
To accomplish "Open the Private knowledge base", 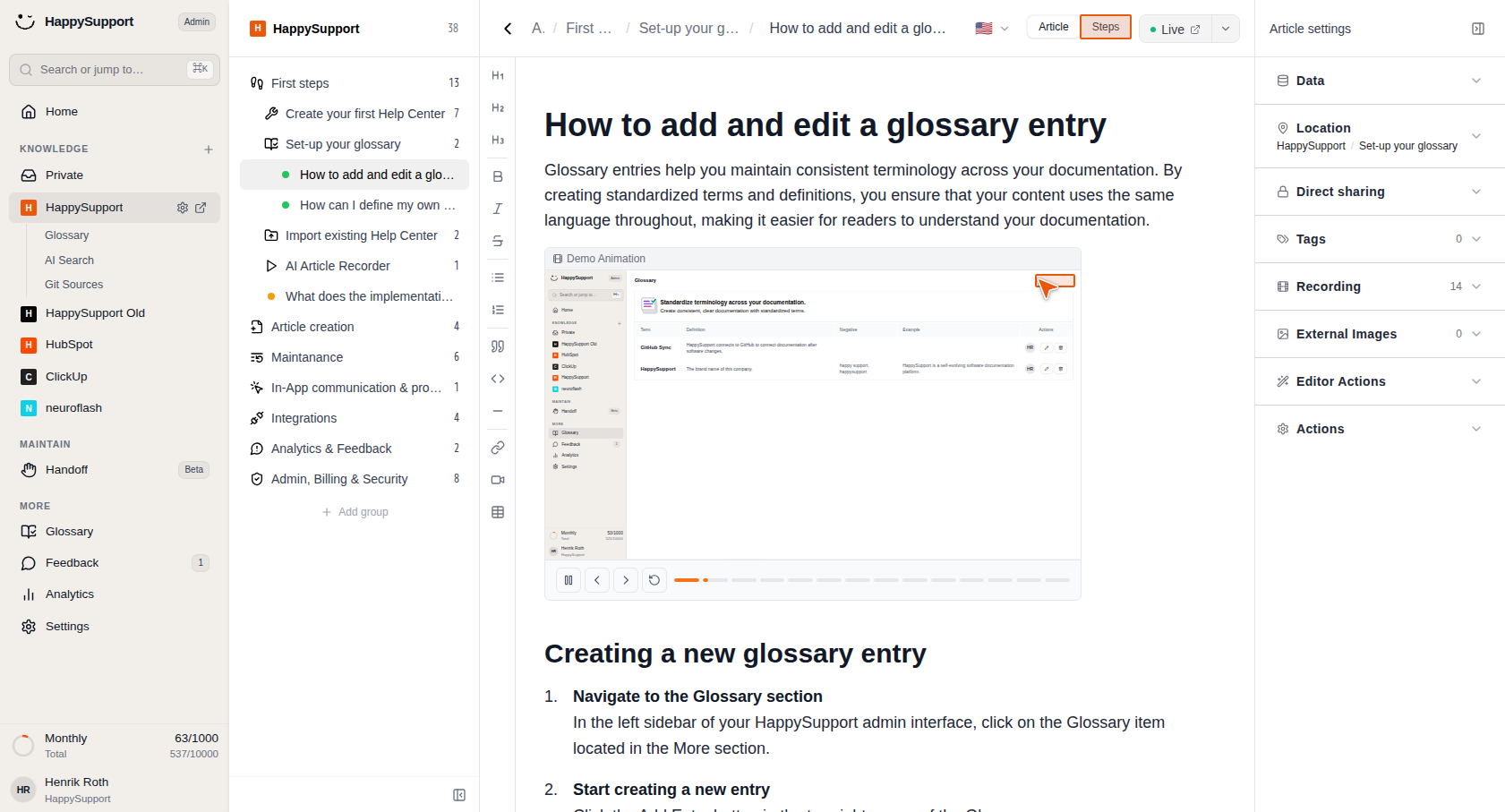I will [115, 175].
